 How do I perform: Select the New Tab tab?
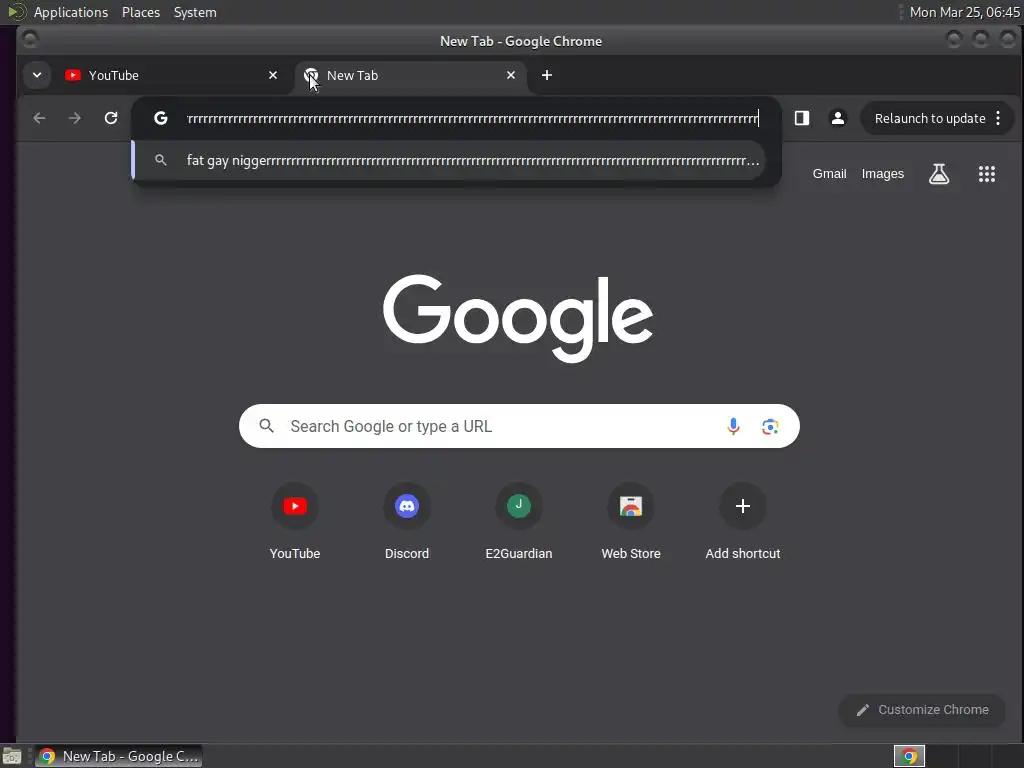[x=411, y=75]
